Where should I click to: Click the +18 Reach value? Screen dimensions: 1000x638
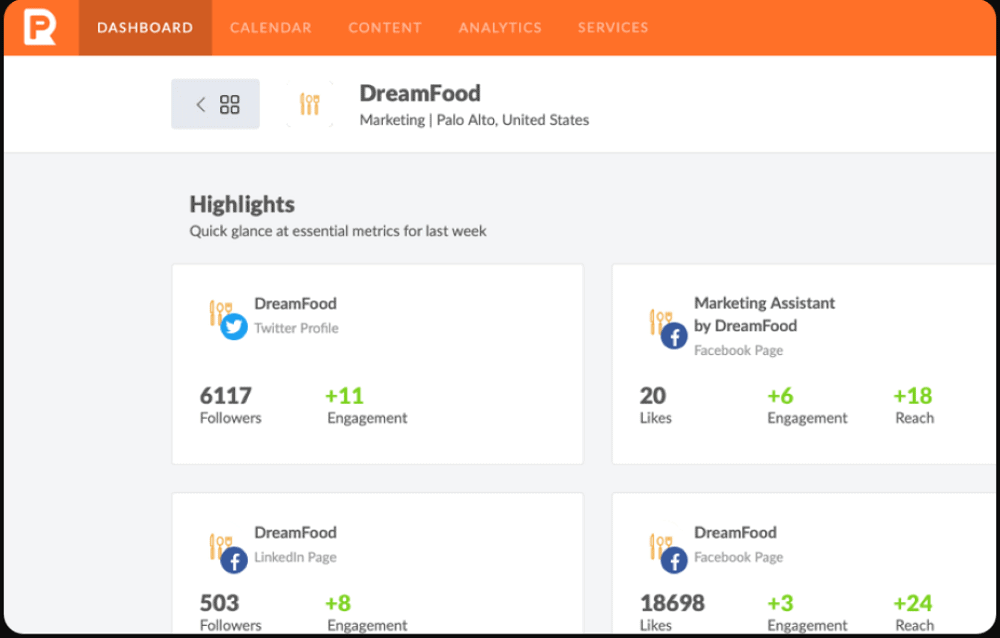click(913, 396)
